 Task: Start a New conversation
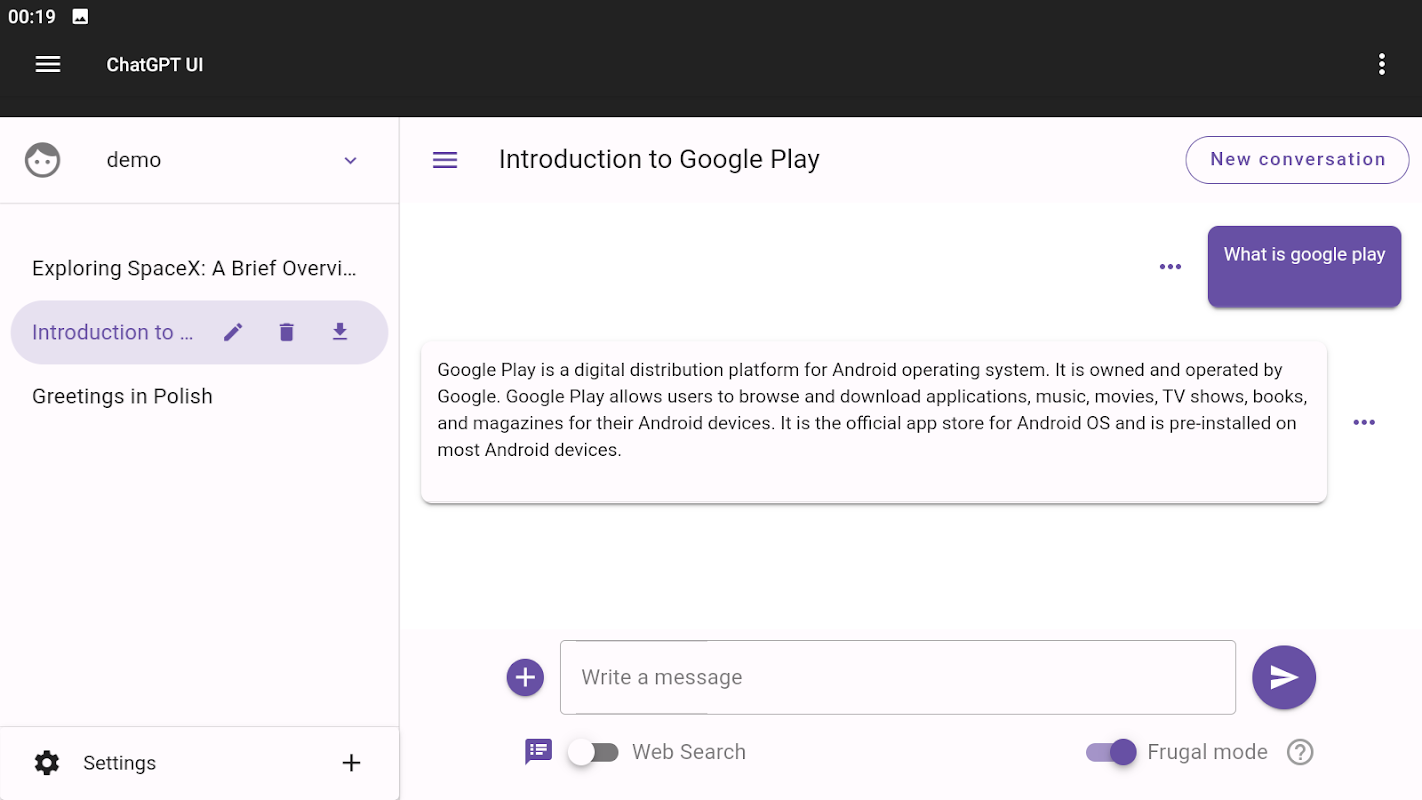[x=1297, y=160]
